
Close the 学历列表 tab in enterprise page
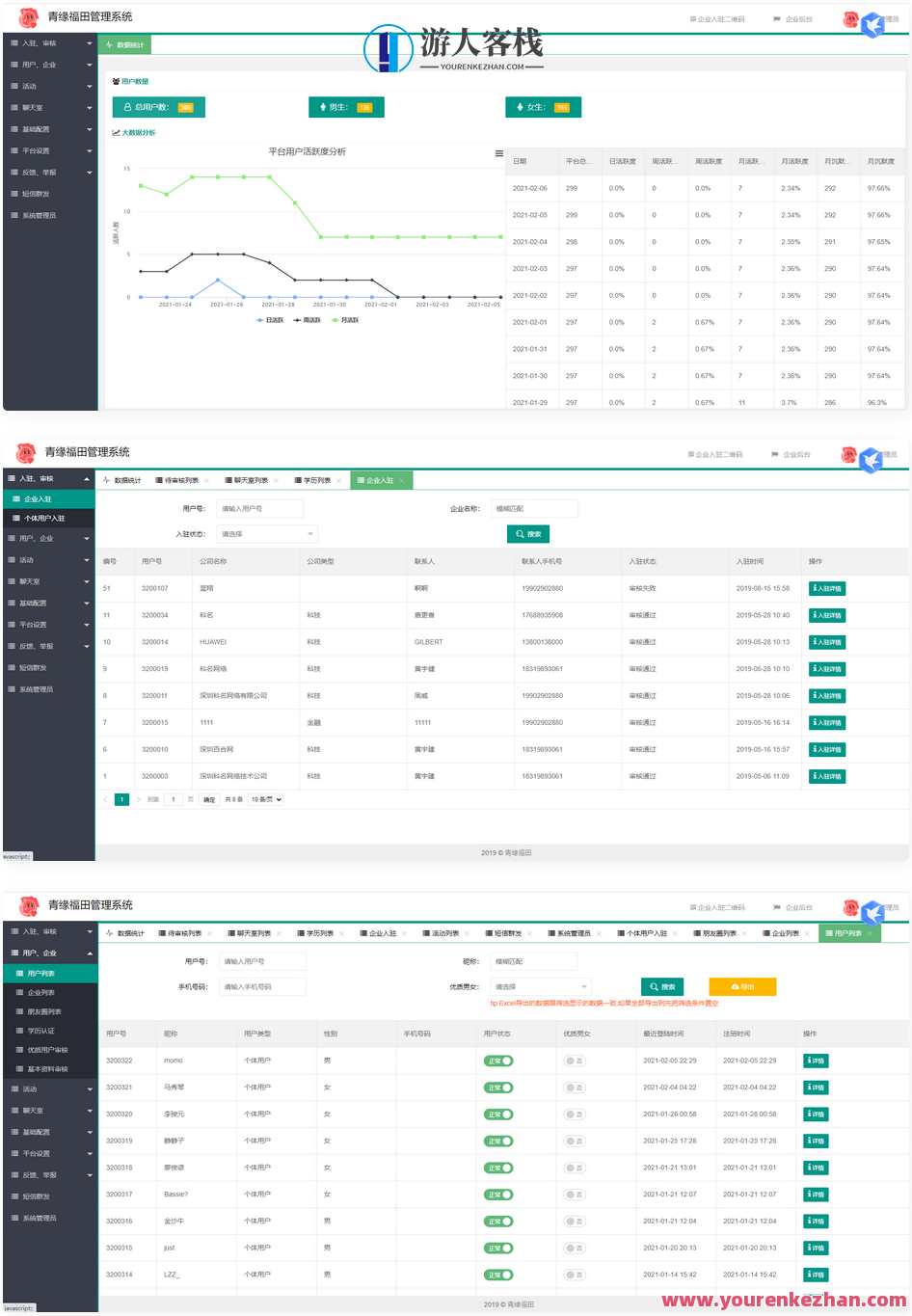click(x=340, y=480)
